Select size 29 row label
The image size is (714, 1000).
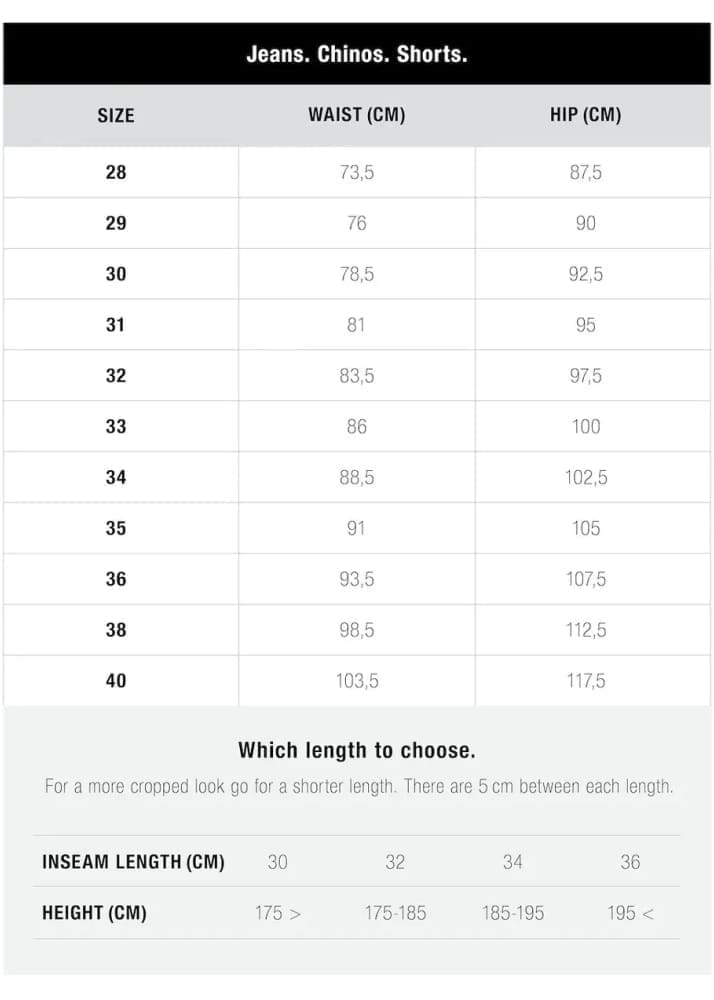click(x=116, y=223)
